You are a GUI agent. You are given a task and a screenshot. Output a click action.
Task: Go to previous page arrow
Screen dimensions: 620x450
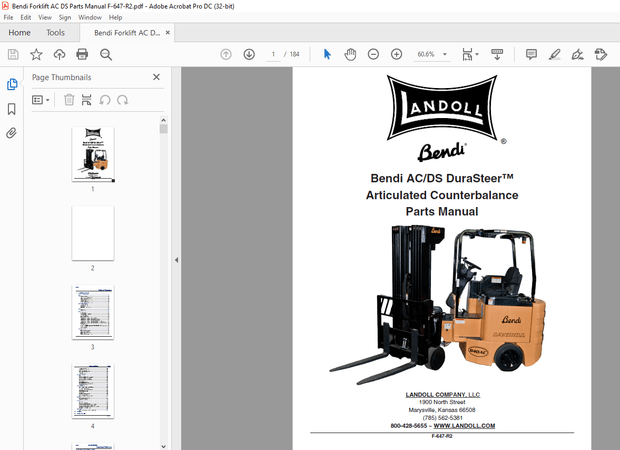click(x=226, y=54)
